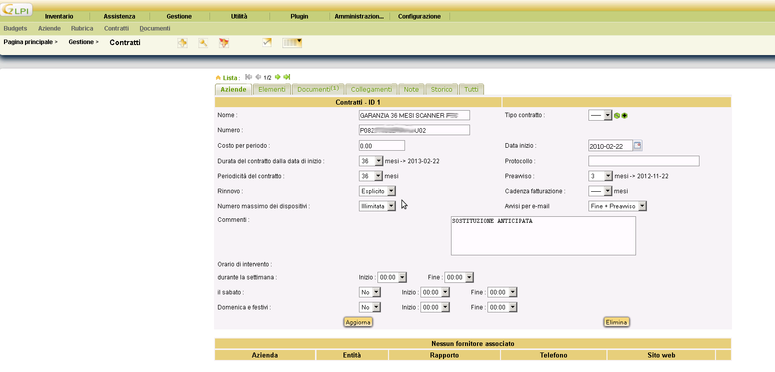Switch to the Elementi tab
Viewport: 775px width, 372px height.
pos(272,89)
